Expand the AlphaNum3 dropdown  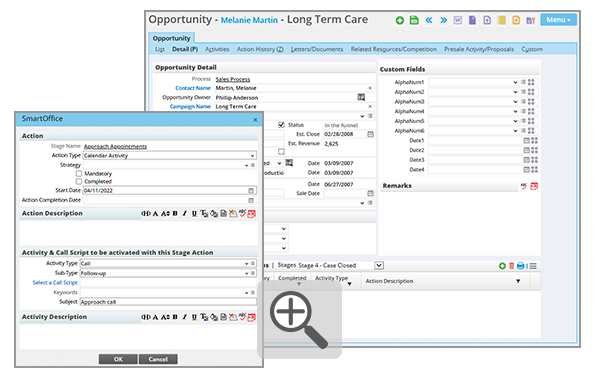click(515, 102)
